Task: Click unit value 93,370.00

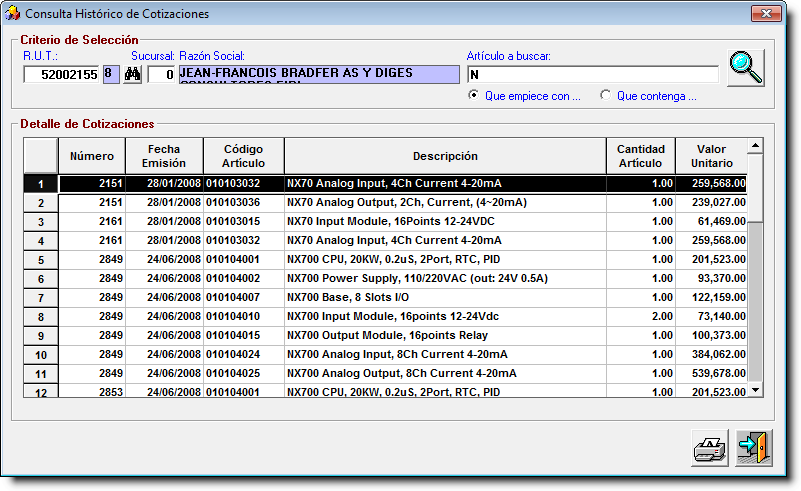Action: (722, 278)
